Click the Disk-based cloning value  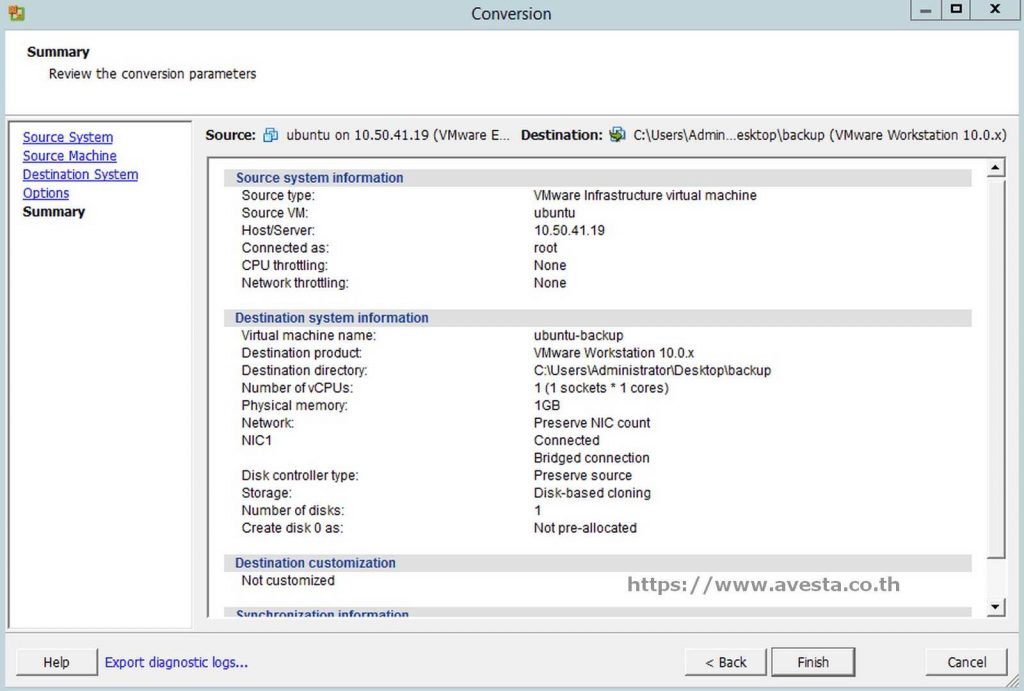[592, 493]
